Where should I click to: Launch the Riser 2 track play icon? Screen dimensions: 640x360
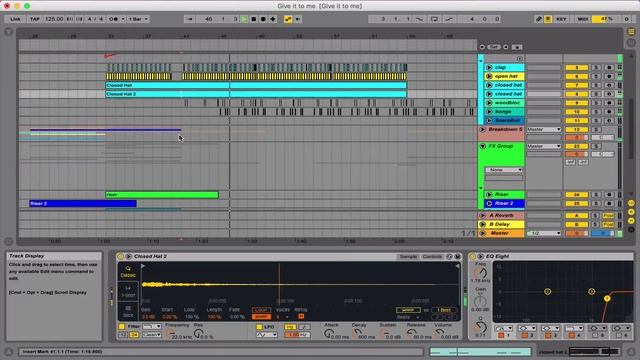pos(489,203)
